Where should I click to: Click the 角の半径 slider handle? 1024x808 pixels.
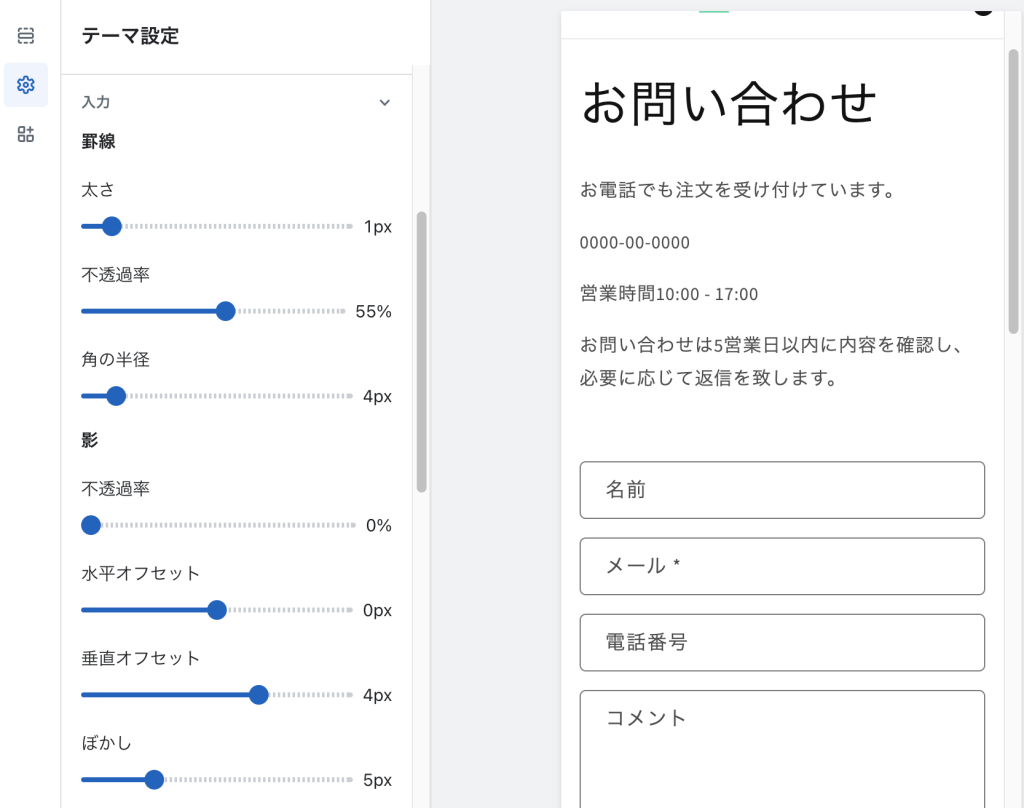pyautogui.click(x=117, y=396)
